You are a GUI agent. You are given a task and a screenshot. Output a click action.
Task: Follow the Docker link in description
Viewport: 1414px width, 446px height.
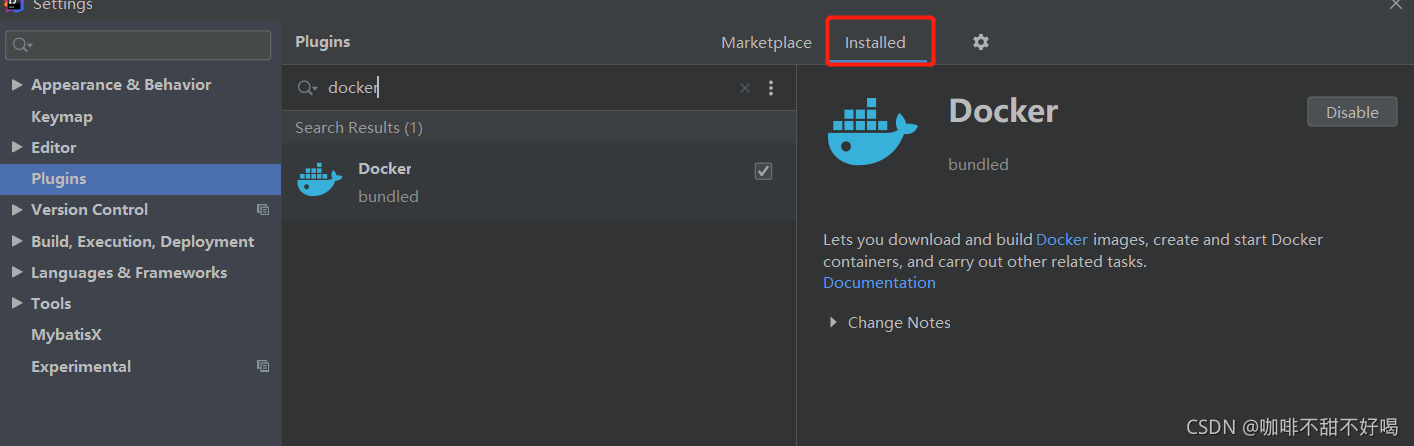click(x=1062, y=240)
